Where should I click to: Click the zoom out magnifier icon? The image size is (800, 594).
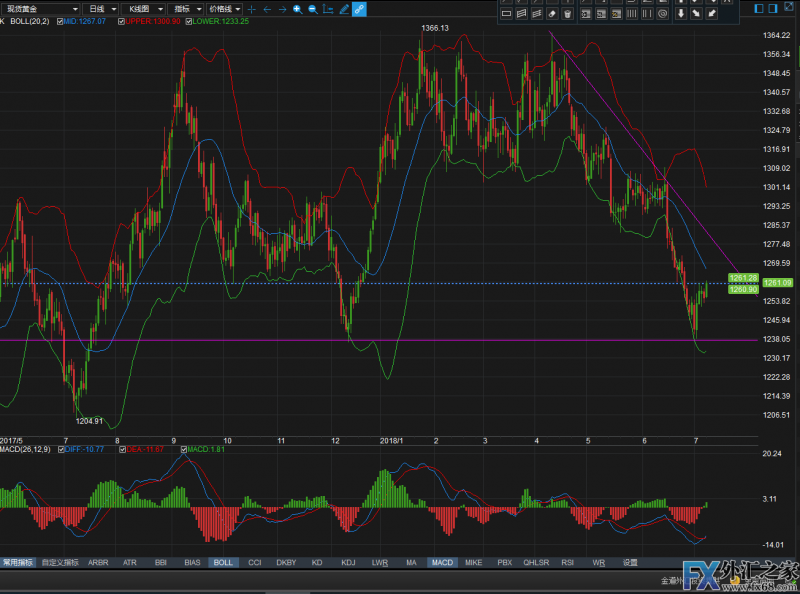coord(313,9)
